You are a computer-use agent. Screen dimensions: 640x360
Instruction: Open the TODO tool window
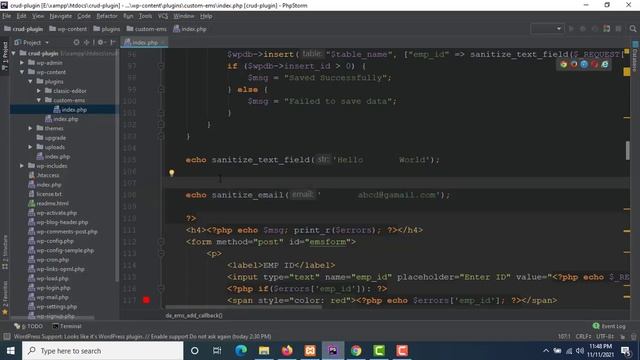[29, 326]
